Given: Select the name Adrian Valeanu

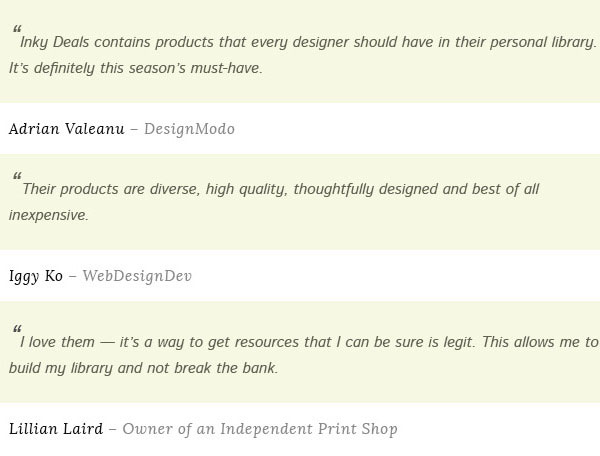Looking at the screenshot, I should [67, 129].
